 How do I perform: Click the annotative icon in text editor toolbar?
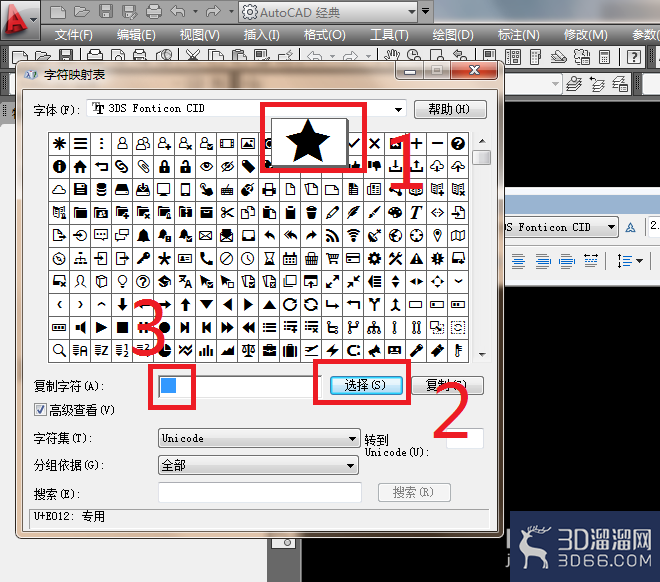(630, 228)
